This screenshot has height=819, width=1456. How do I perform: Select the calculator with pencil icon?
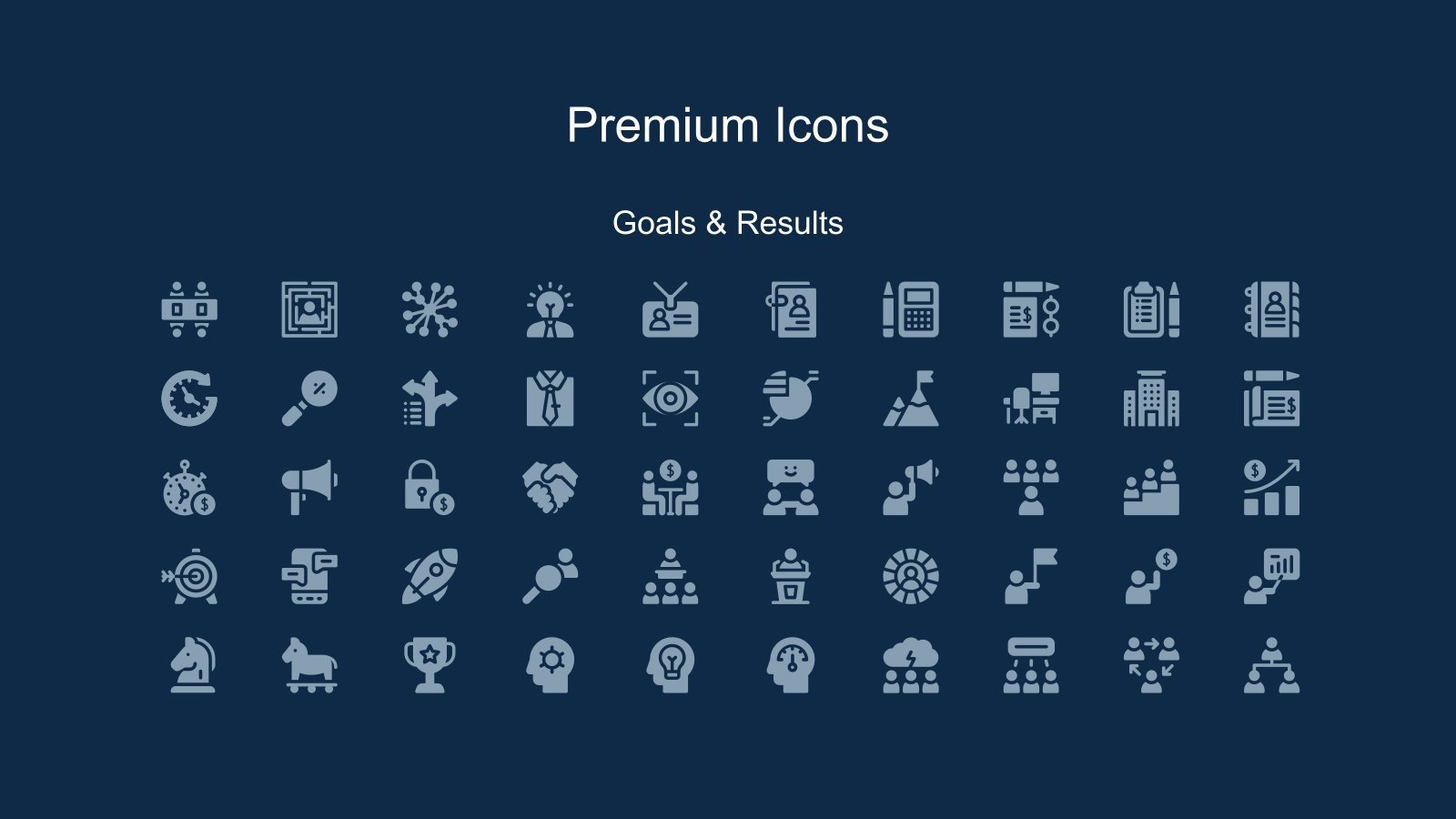tap(911, 309)
